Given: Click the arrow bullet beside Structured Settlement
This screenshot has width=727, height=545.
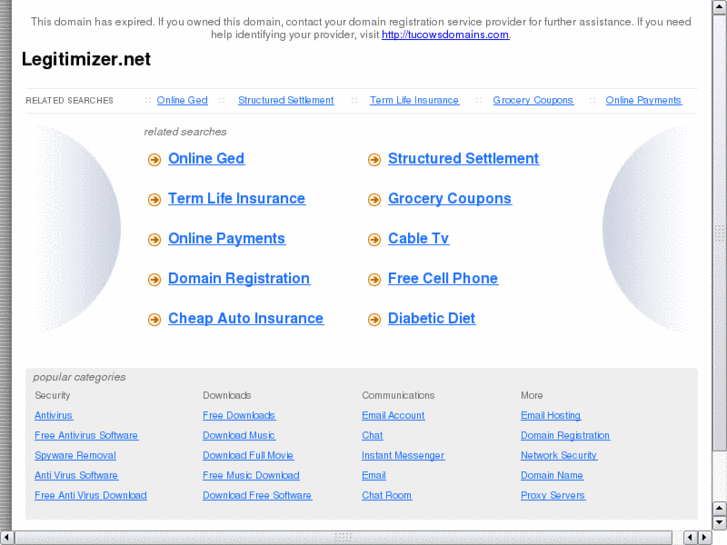Looking at the screenshot, I should click(374, 160).
